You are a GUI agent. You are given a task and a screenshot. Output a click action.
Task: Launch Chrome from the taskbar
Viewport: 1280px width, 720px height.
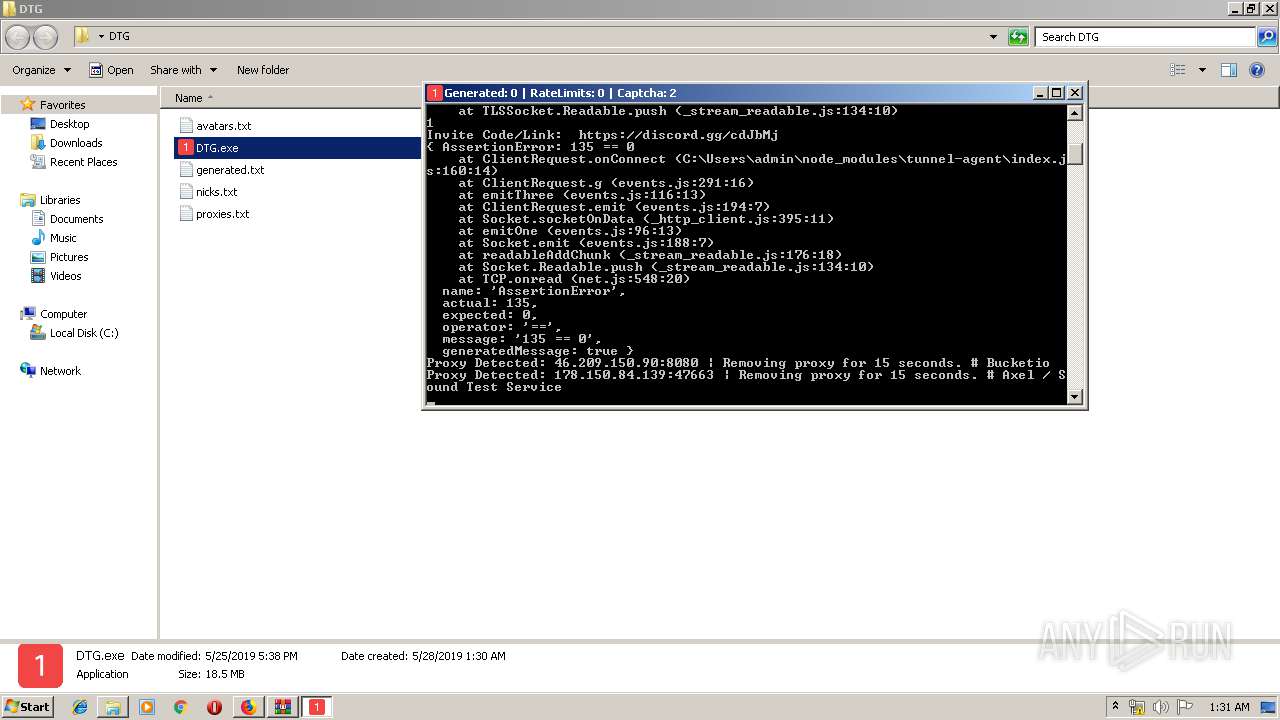(x=181, y=707)
